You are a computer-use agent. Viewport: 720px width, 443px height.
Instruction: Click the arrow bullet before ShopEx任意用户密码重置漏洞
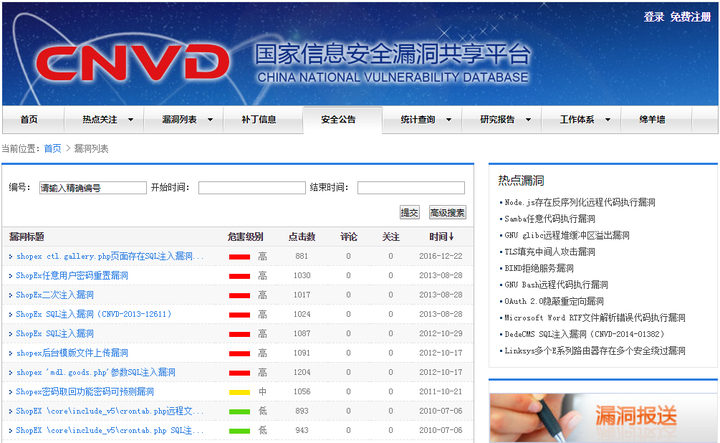tap(11, 276)
